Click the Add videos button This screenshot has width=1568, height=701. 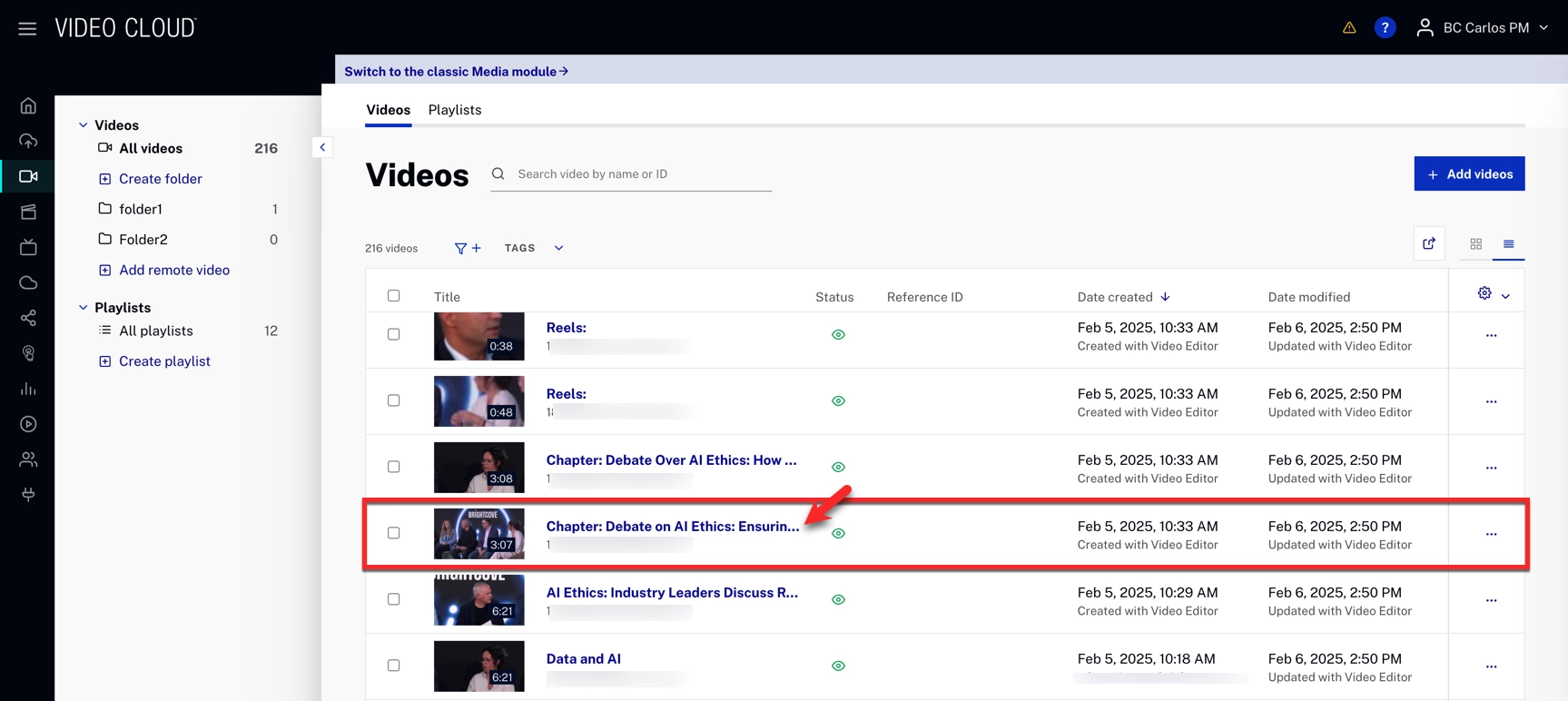(x=1468, y=174)
